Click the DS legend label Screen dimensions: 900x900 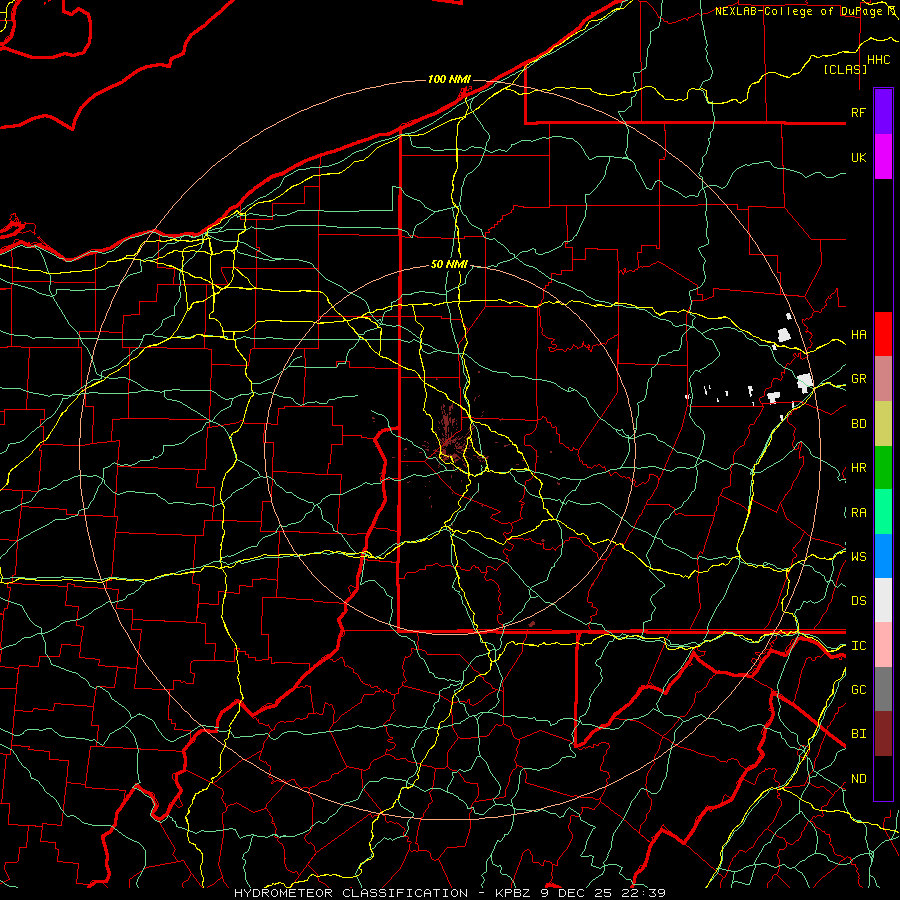tap(858, 601)
